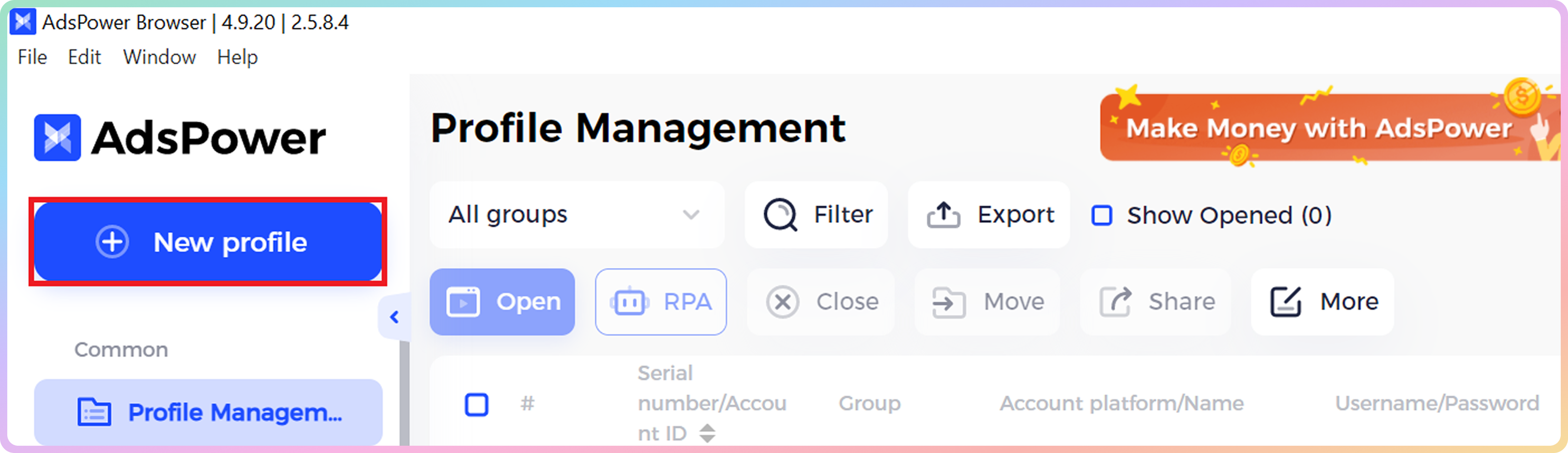This screenshot has width=1568, height=453.
Task: Click the Open browser window icon
Action: tap(462, 302)
